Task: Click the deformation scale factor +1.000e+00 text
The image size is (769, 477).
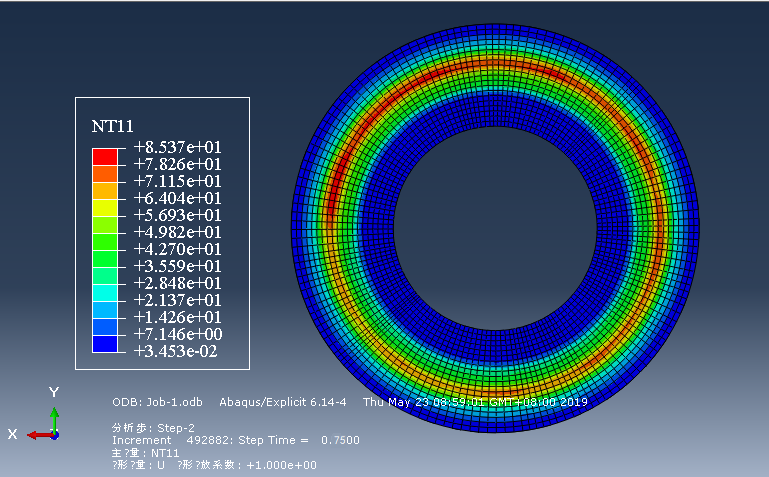Action: pos(282,465)
